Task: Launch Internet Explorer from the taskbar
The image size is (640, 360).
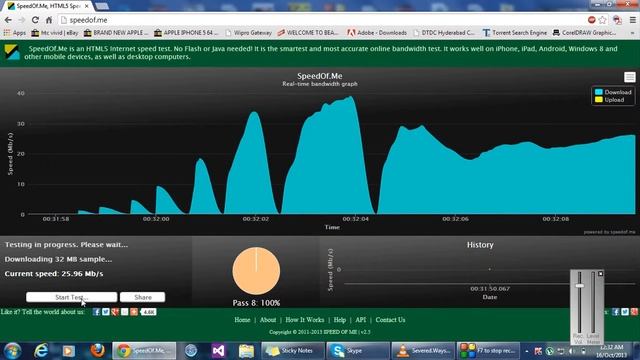Action: (41, 351)
